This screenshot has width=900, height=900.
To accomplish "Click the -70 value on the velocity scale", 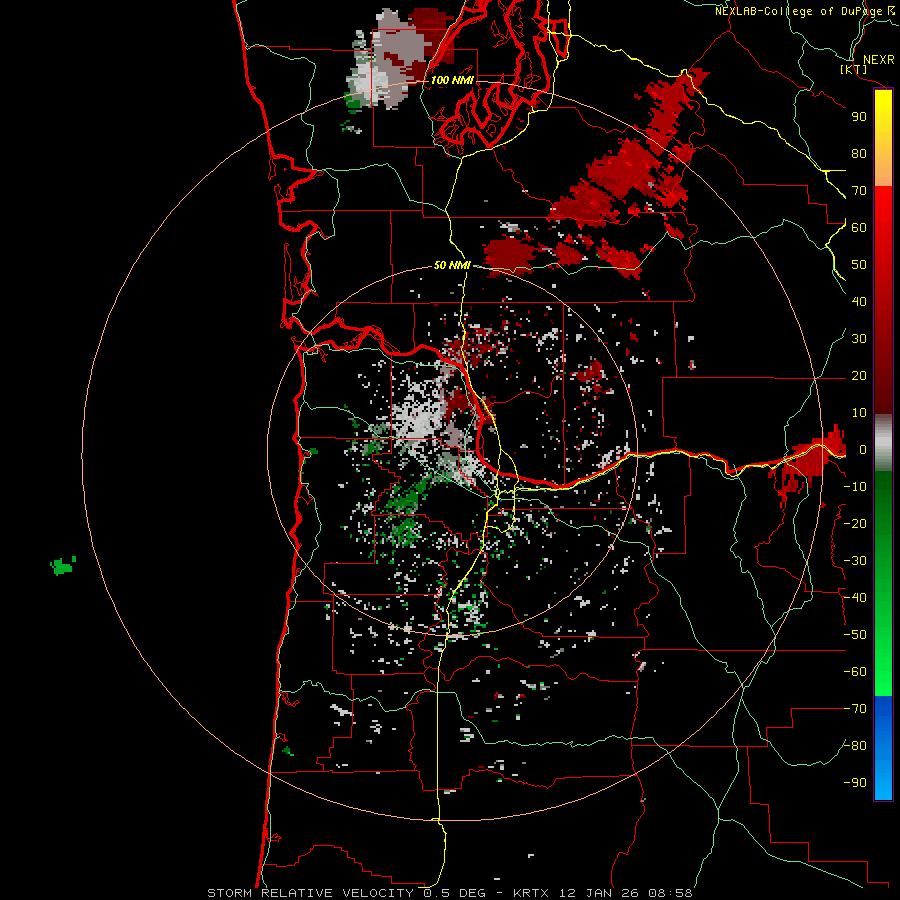I will tap(855, 709).
